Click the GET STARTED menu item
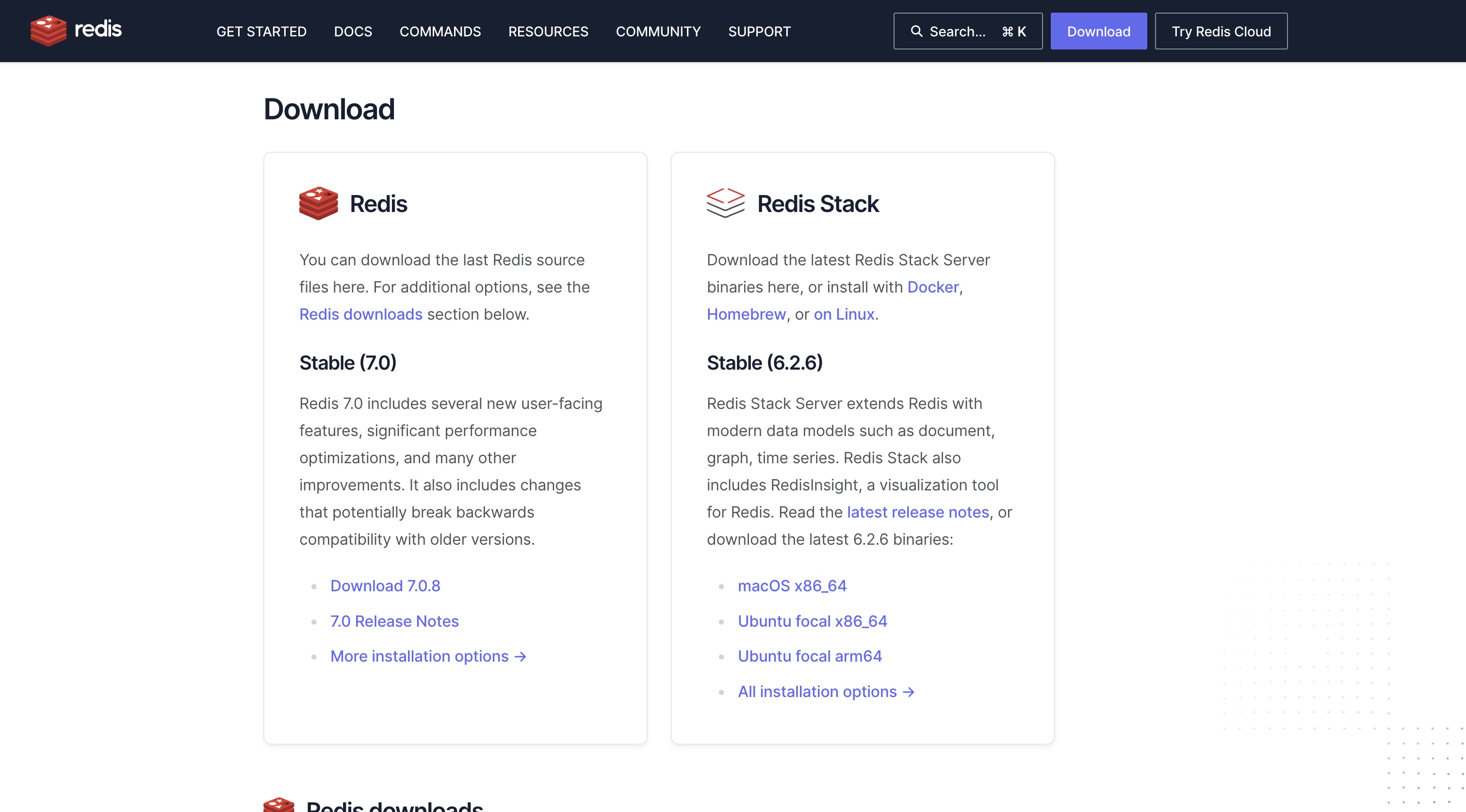The width and height of the screenshot is (1466, 812). 261,31
